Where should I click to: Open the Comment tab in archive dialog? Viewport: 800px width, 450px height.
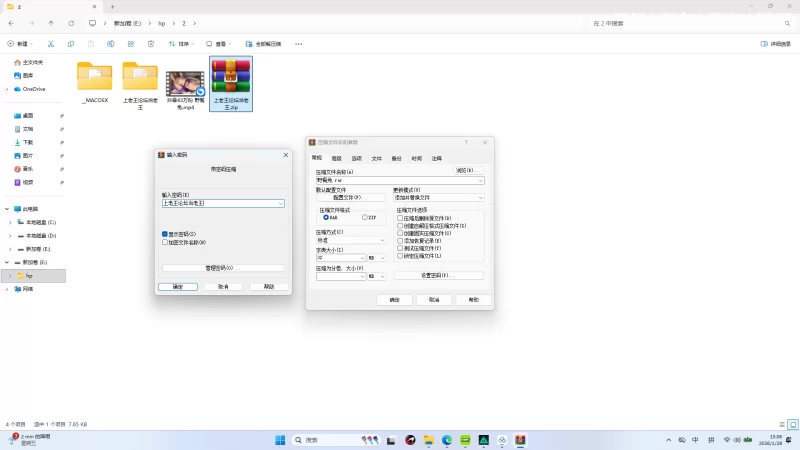(x=436, y=158)
